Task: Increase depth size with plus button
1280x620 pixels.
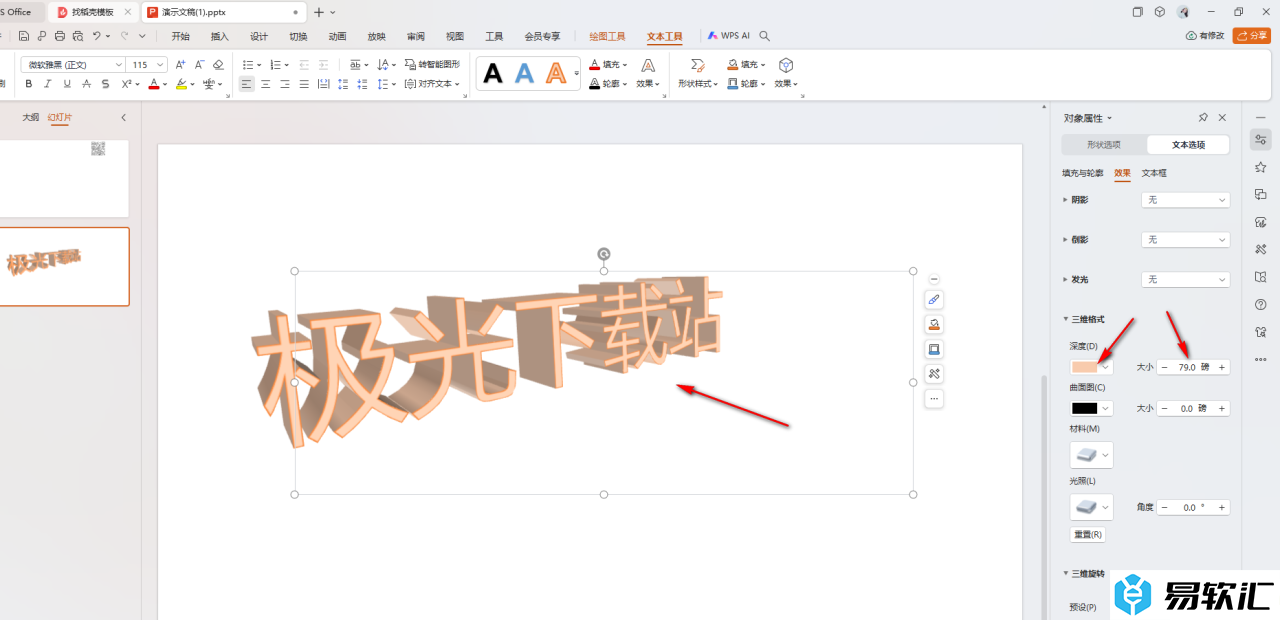Action: (x=1222, y=367)
